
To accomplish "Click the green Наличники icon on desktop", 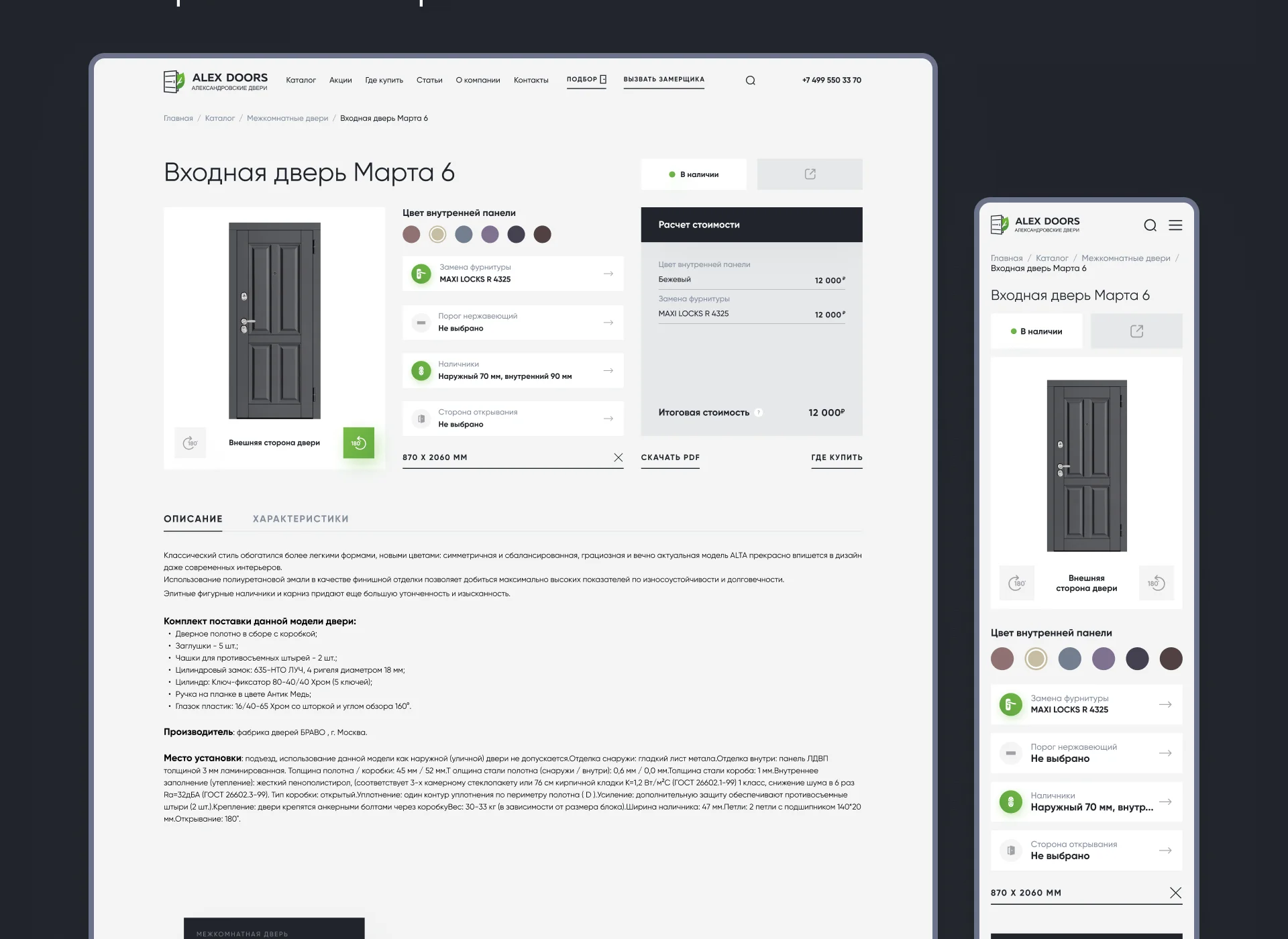I will pos(421,370).
